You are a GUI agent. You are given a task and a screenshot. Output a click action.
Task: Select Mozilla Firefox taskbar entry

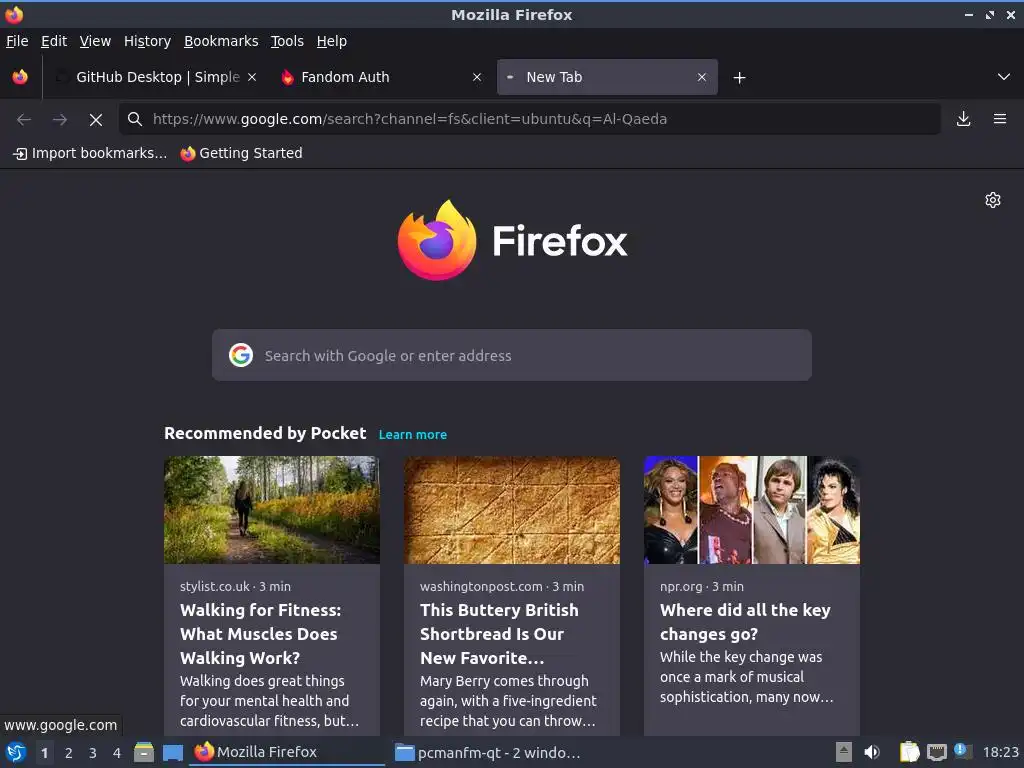(287, 752)
